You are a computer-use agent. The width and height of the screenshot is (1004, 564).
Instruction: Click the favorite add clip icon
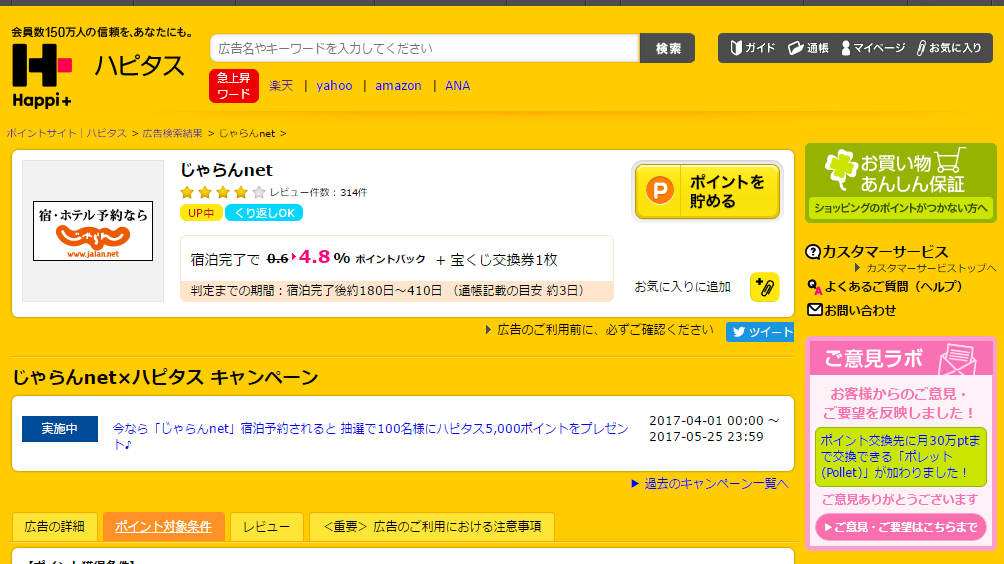pyautogui.click(x=765, y=287)
